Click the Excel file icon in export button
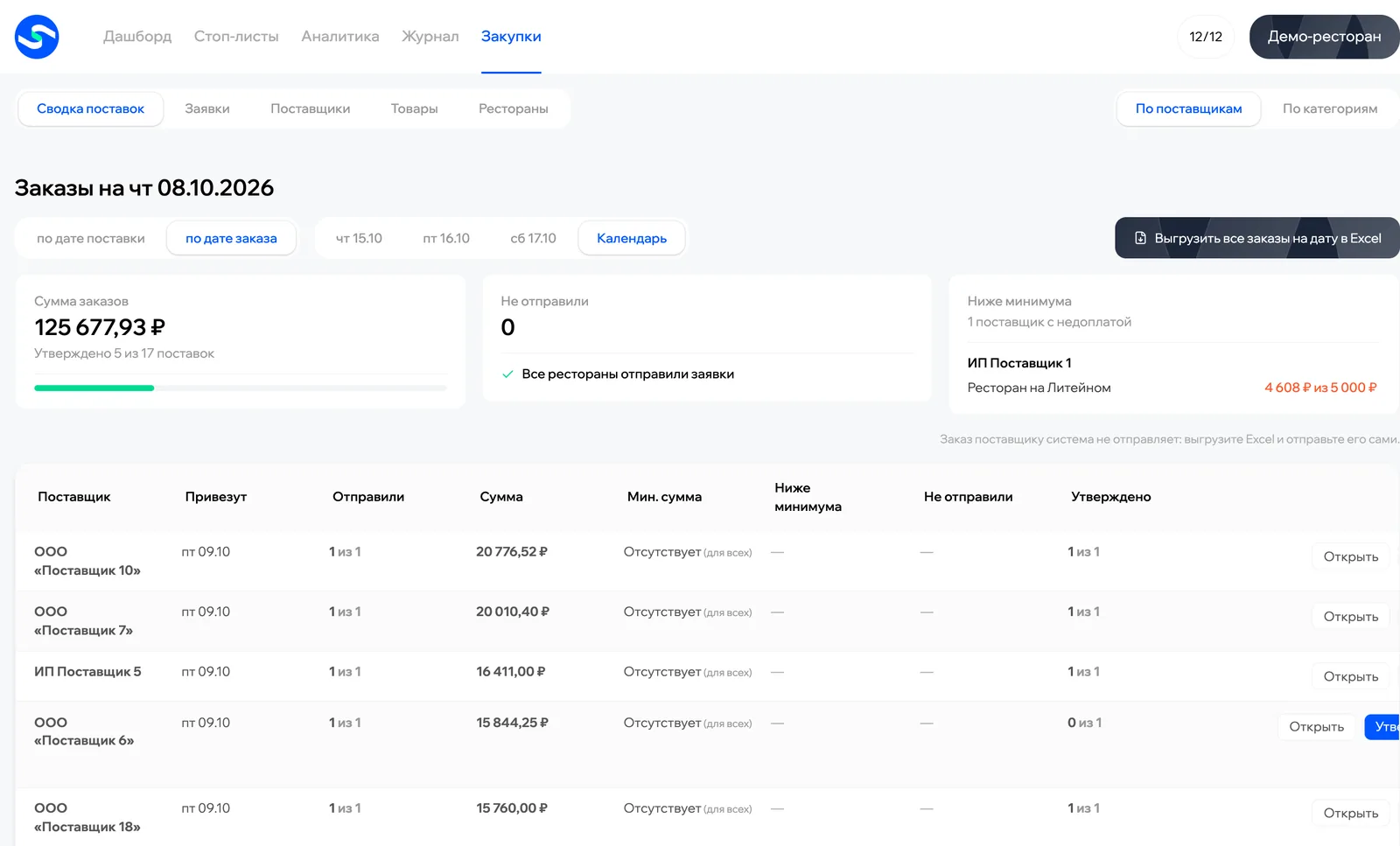The image size is (1400, 846). click(1140, 238)
